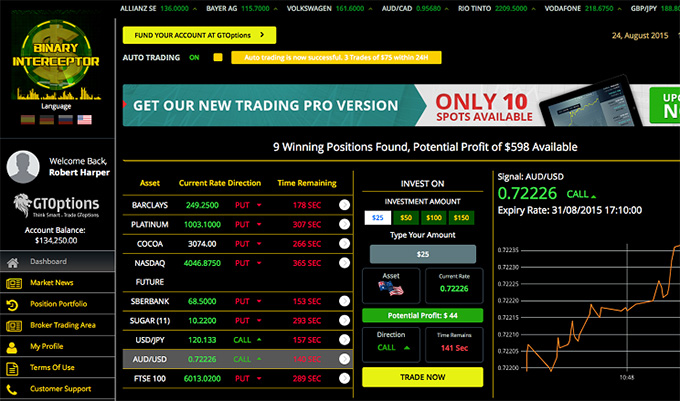Image resolution: width=680 pixels, height=401 pixels.
Task: Click the auto trading success notification
Action: pyautogui.click(x=337, y=57)
